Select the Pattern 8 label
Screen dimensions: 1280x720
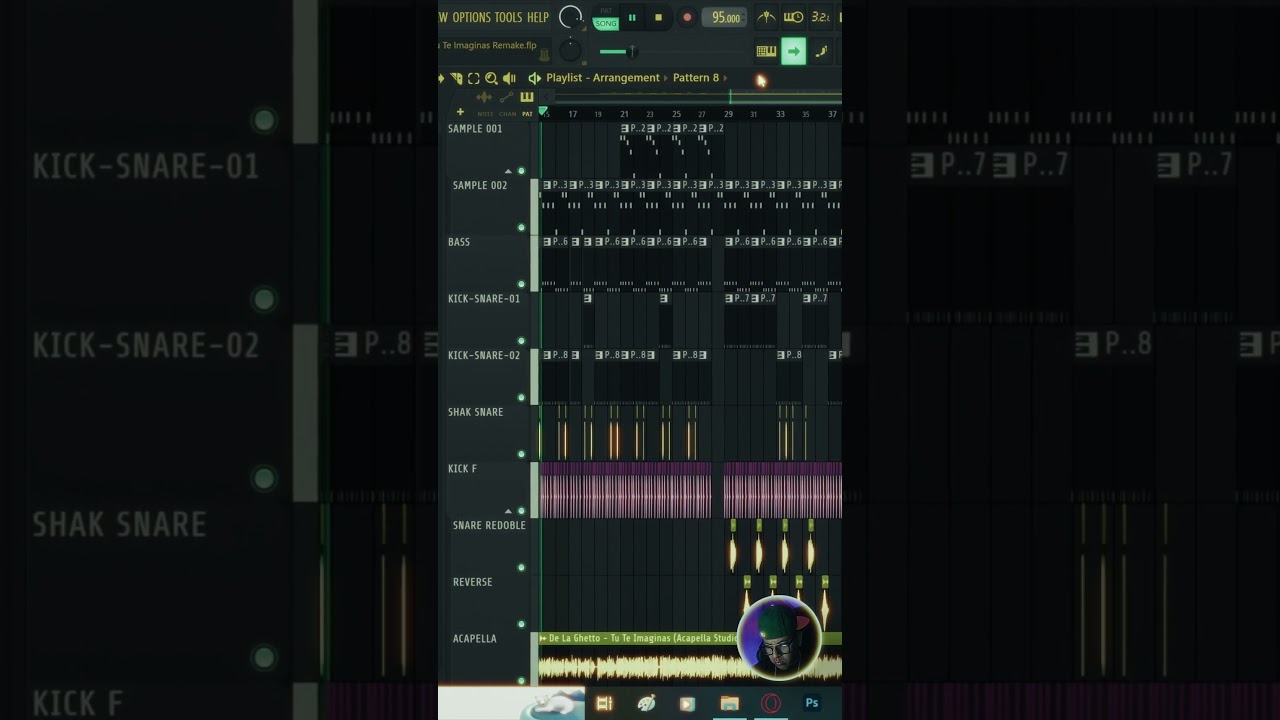pyautogui.click(x=696, y=78)
